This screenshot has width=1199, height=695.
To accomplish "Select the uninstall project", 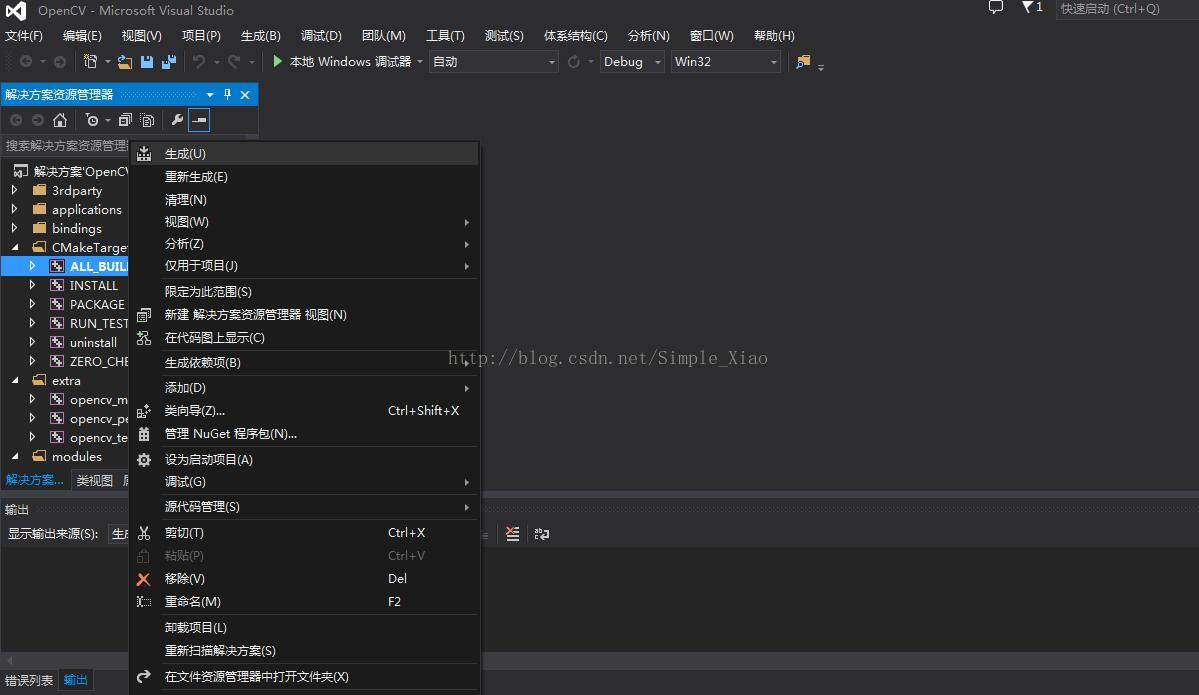I will [x=93, y=343].
